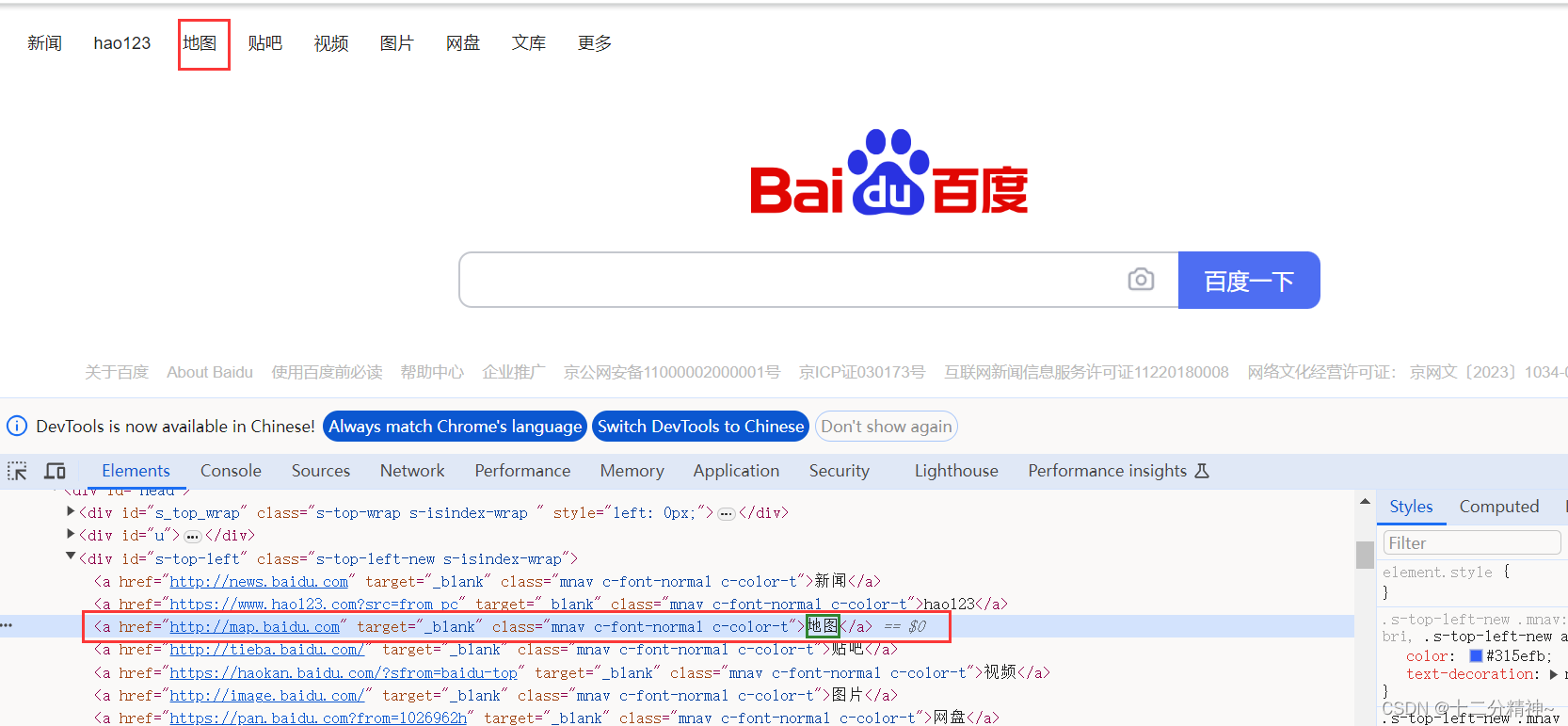Image resolution: width=1568 pixels, height=726 pixels.
Task: Select the inspect element picker icon
Action: click(x=17, y=471)
